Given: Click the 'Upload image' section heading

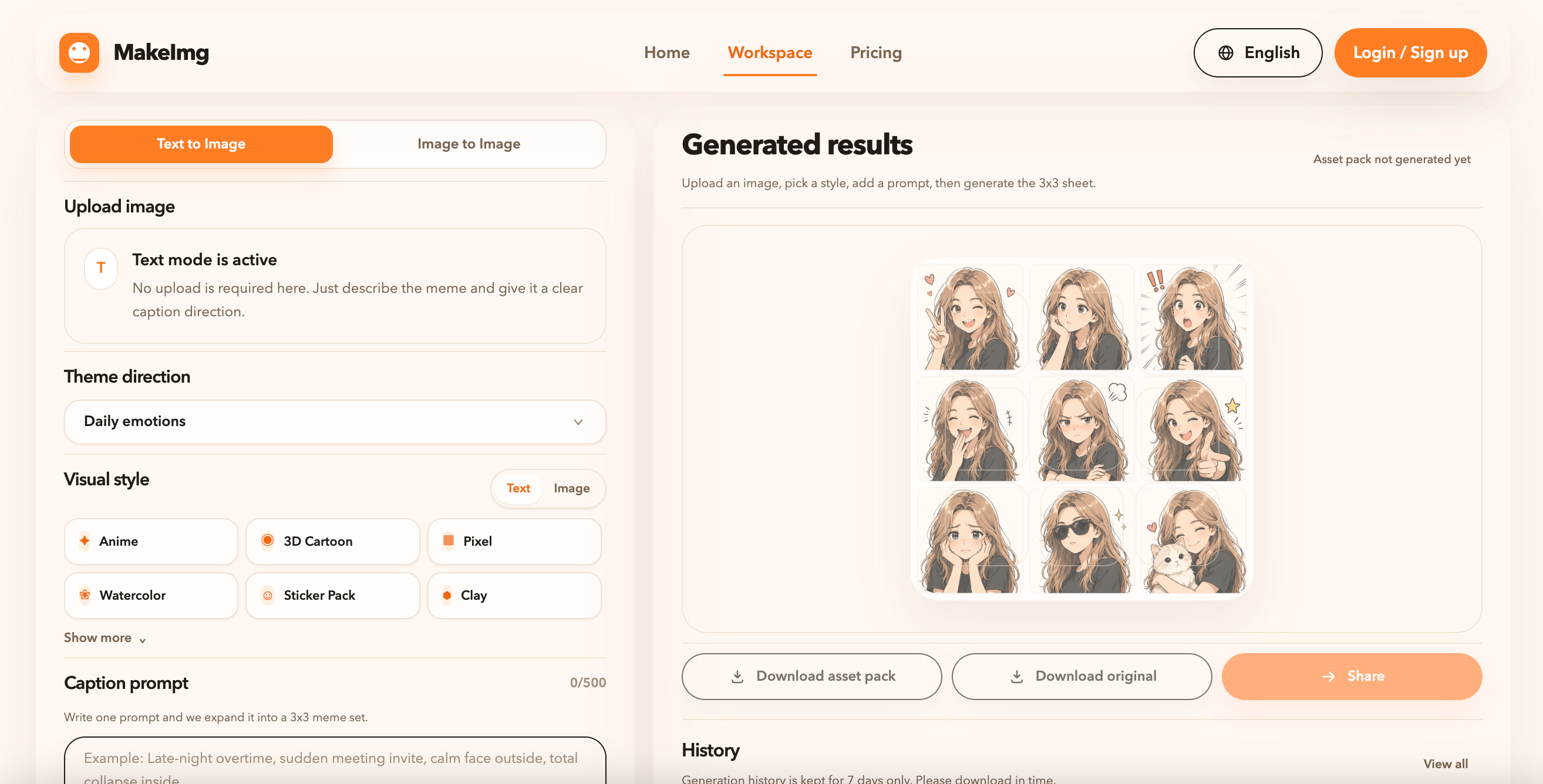Looking at the screenshot, I should 119,207.
